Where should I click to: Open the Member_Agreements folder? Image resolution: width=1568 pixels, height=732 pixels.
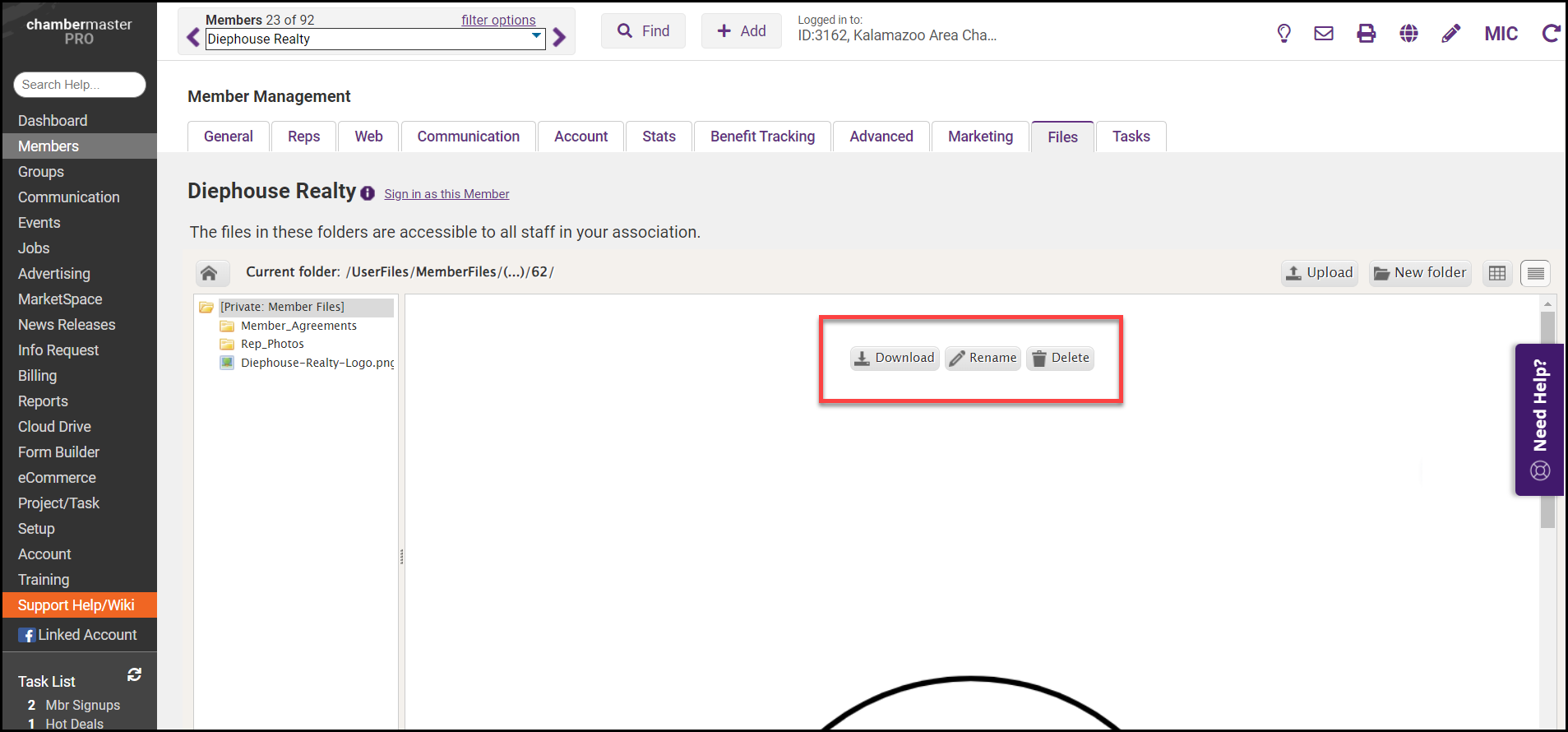point(298,326)
